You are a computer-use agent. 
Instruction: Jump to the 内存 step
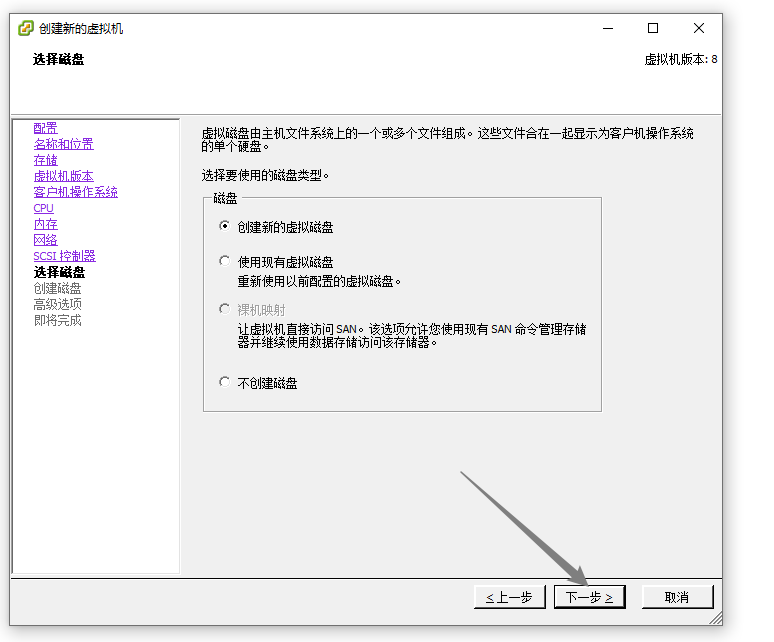(45, 224)
